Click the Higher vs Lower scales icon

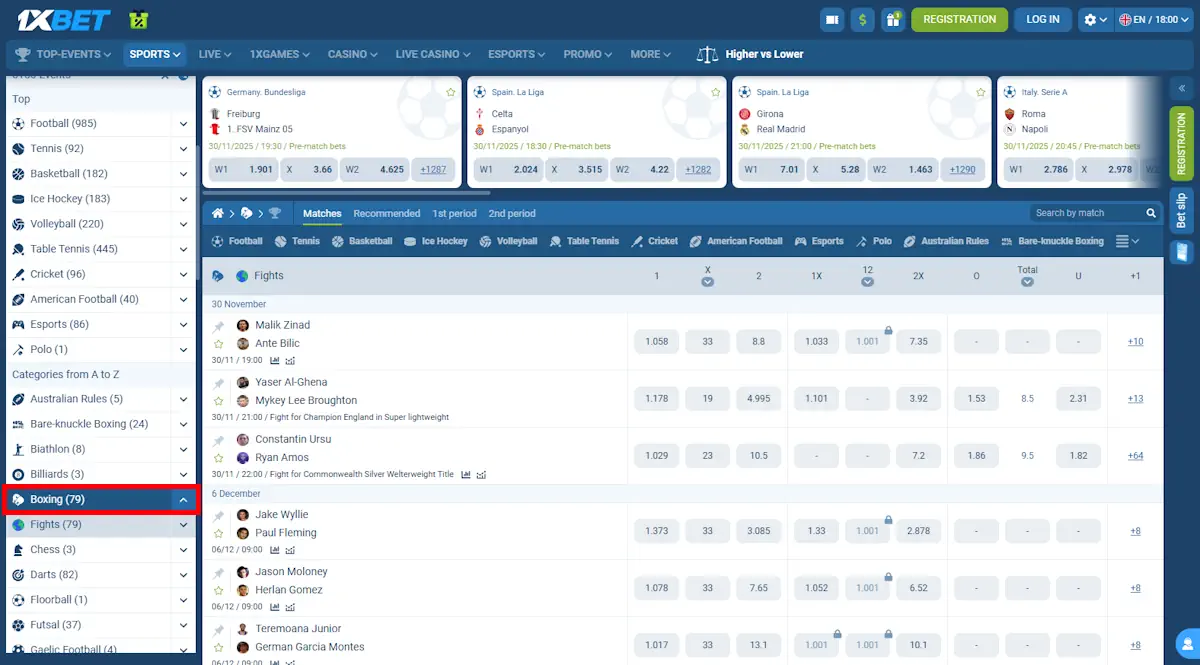click(x=707, y=54)
